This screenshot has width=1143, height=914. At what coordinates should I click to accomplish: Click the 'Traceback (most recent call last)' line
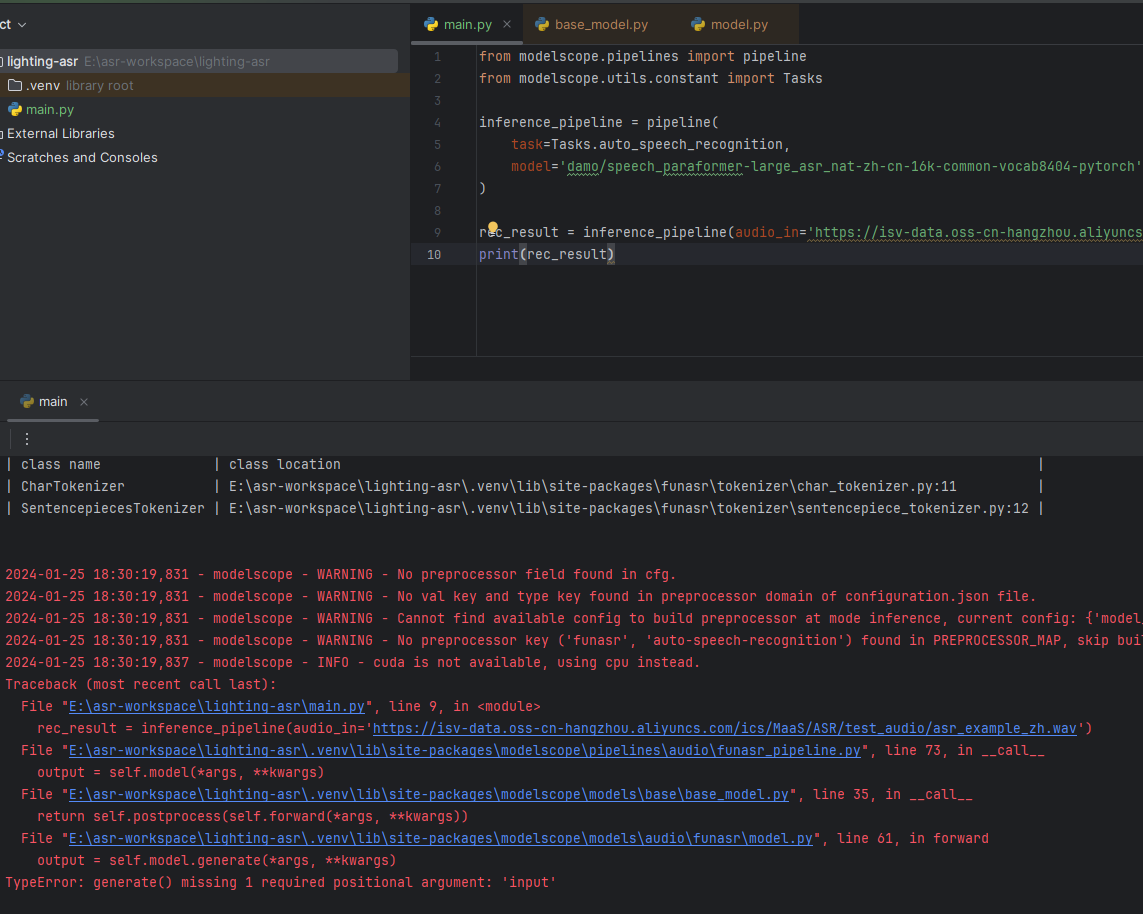click(141, 684)
